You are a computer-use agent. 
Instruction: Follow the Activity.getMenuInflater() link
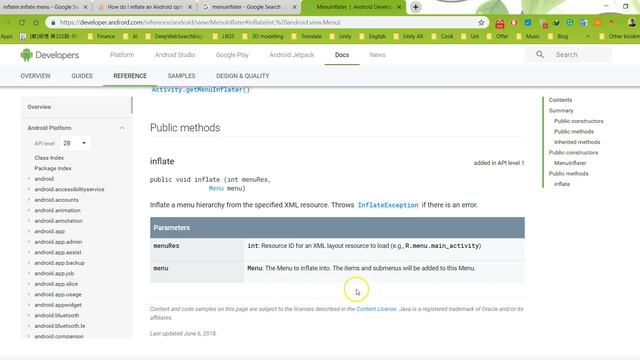(200, 90)
